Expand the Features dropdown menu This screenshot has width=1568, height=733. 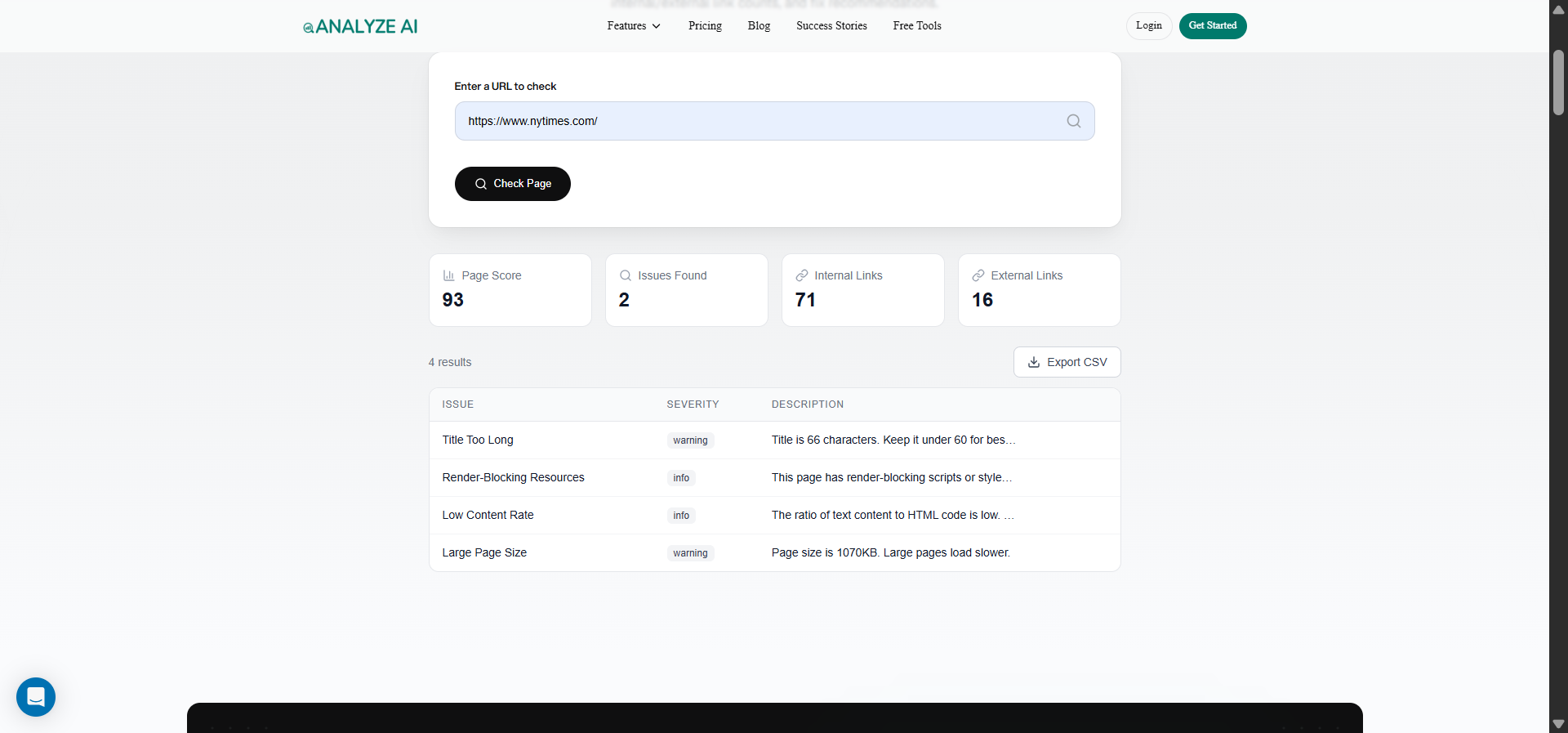pos(634,26)
